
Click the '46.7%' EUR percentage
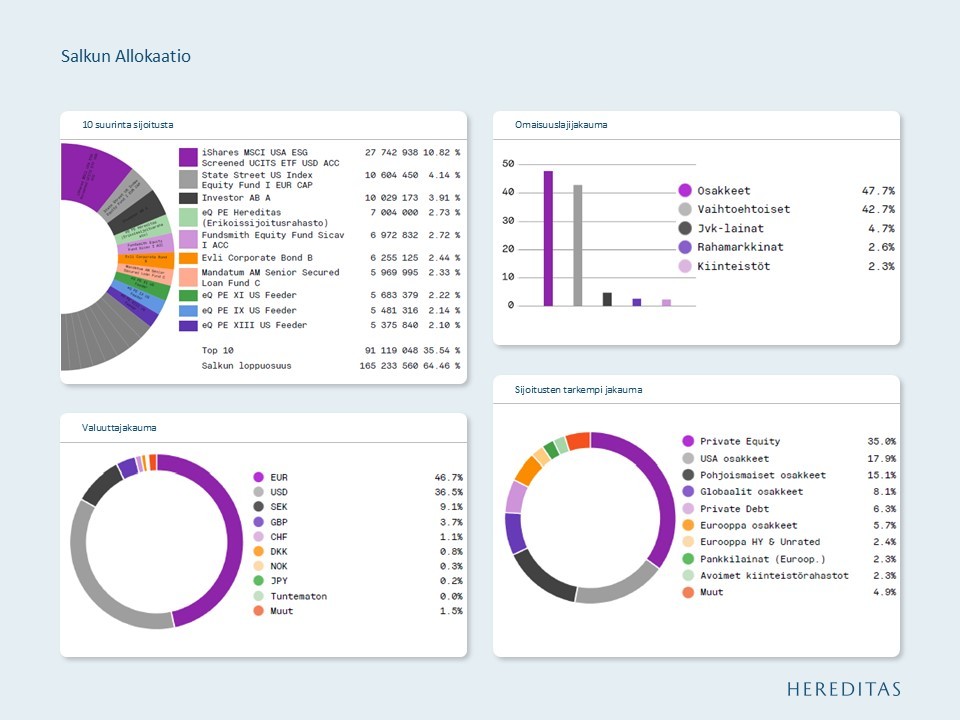pos(448,477)
